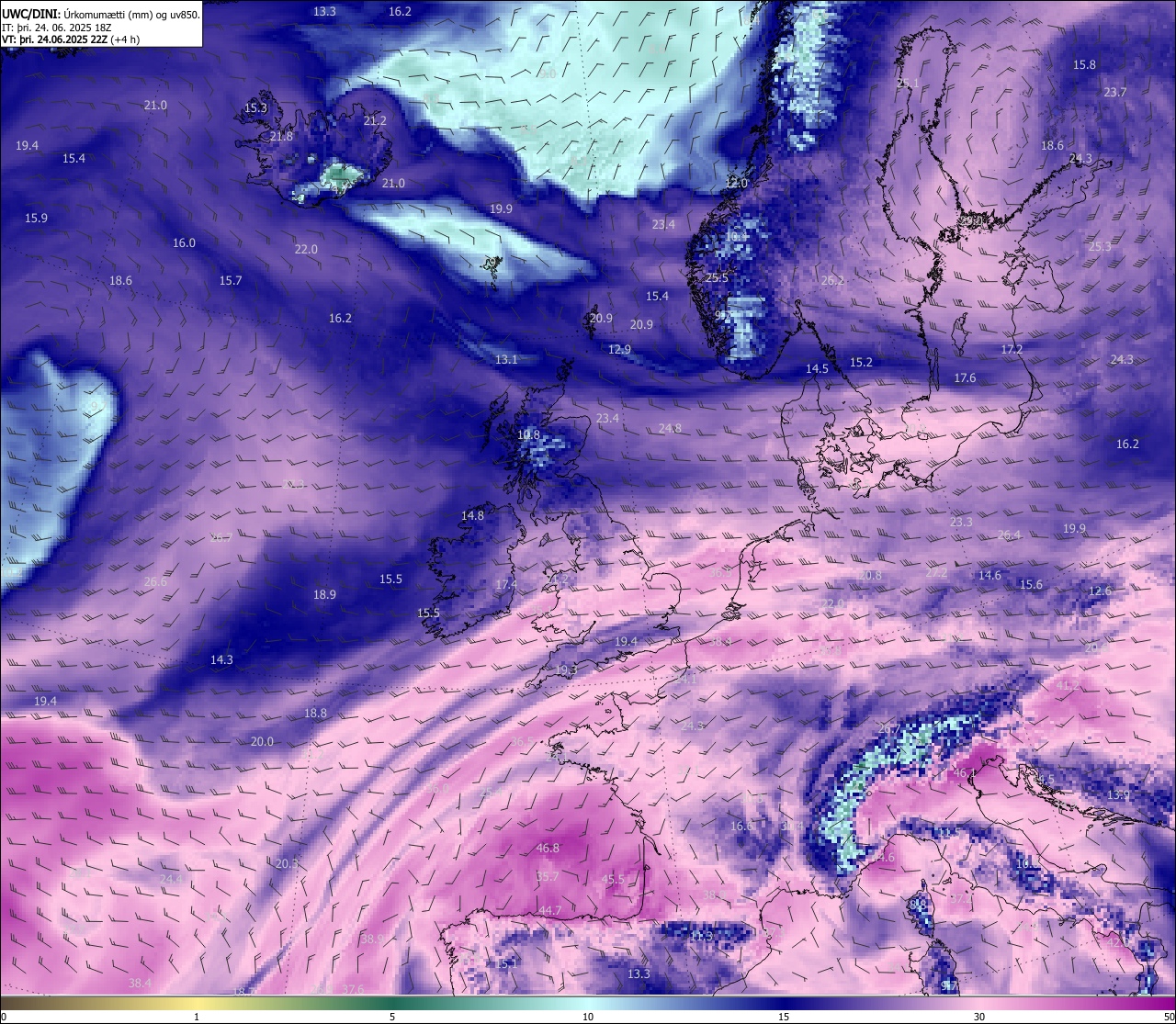Click the 15.7 value on the map
1176x1024 pixels.
click(231, 281)
